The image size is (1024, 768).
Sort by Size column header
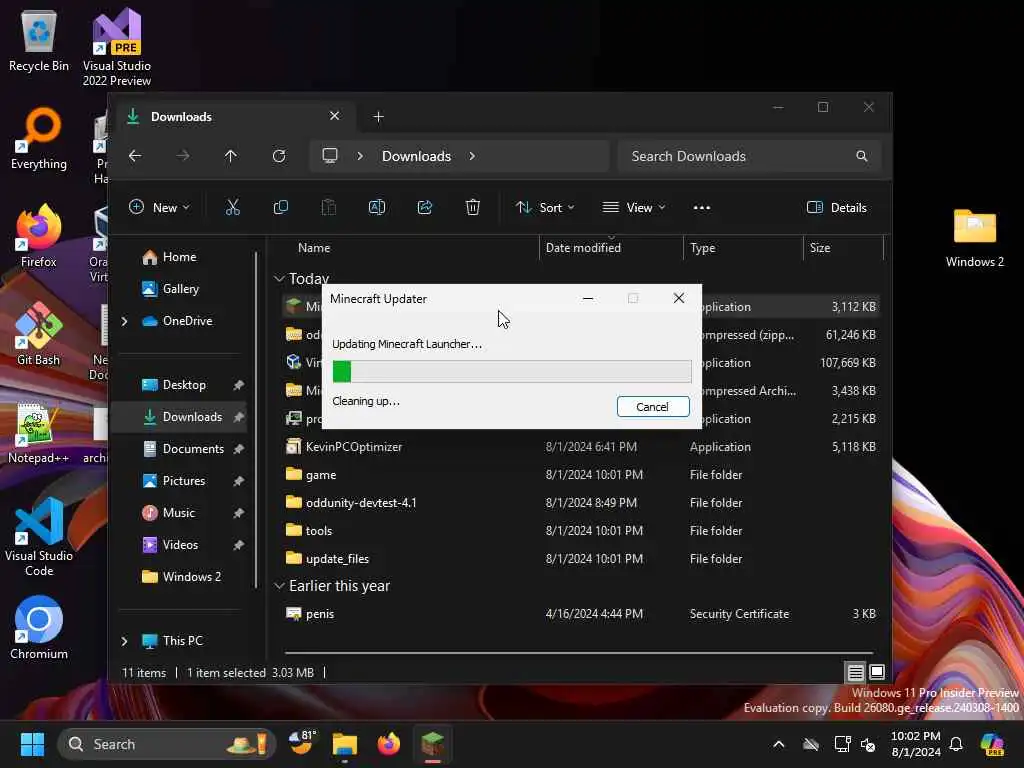[x=843, y=248]
